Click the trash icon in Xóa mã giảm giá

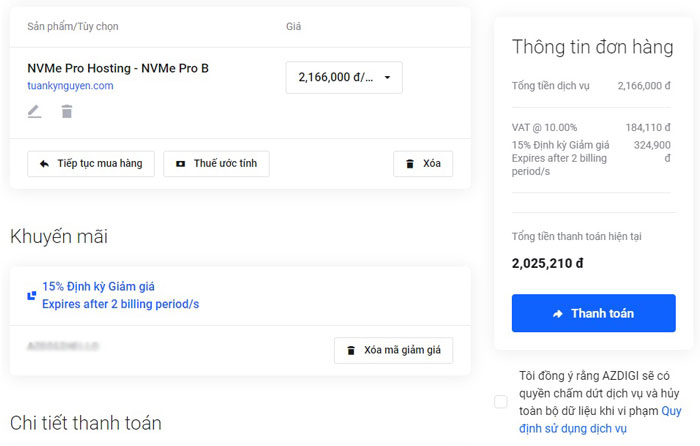[x=351, y=350]
